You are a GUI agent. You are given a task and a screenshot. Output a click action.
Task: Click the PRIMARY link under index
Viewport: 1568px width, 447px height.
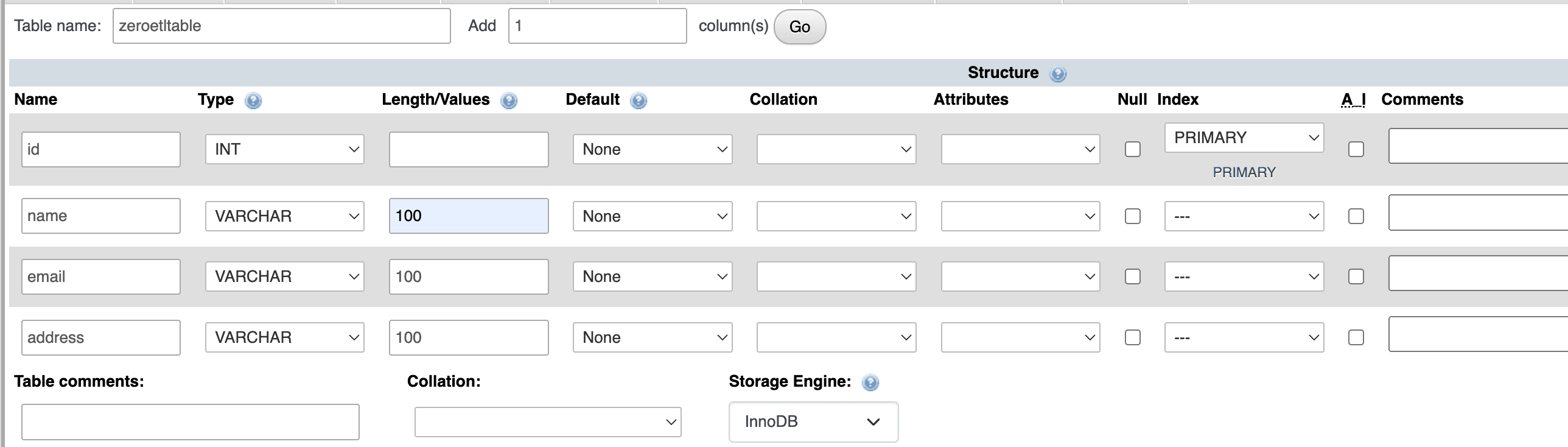tap(1244, 172)
